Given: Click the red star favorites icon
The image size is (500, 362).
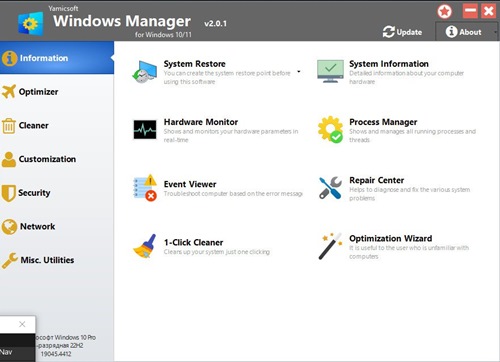Looking at the screenshot, I should 444,12.
